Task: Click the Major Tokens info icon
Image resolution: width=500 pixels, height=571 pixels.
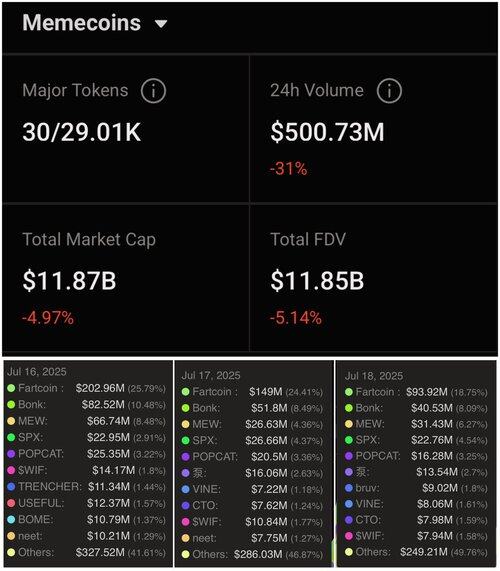Action: [153, 91]
